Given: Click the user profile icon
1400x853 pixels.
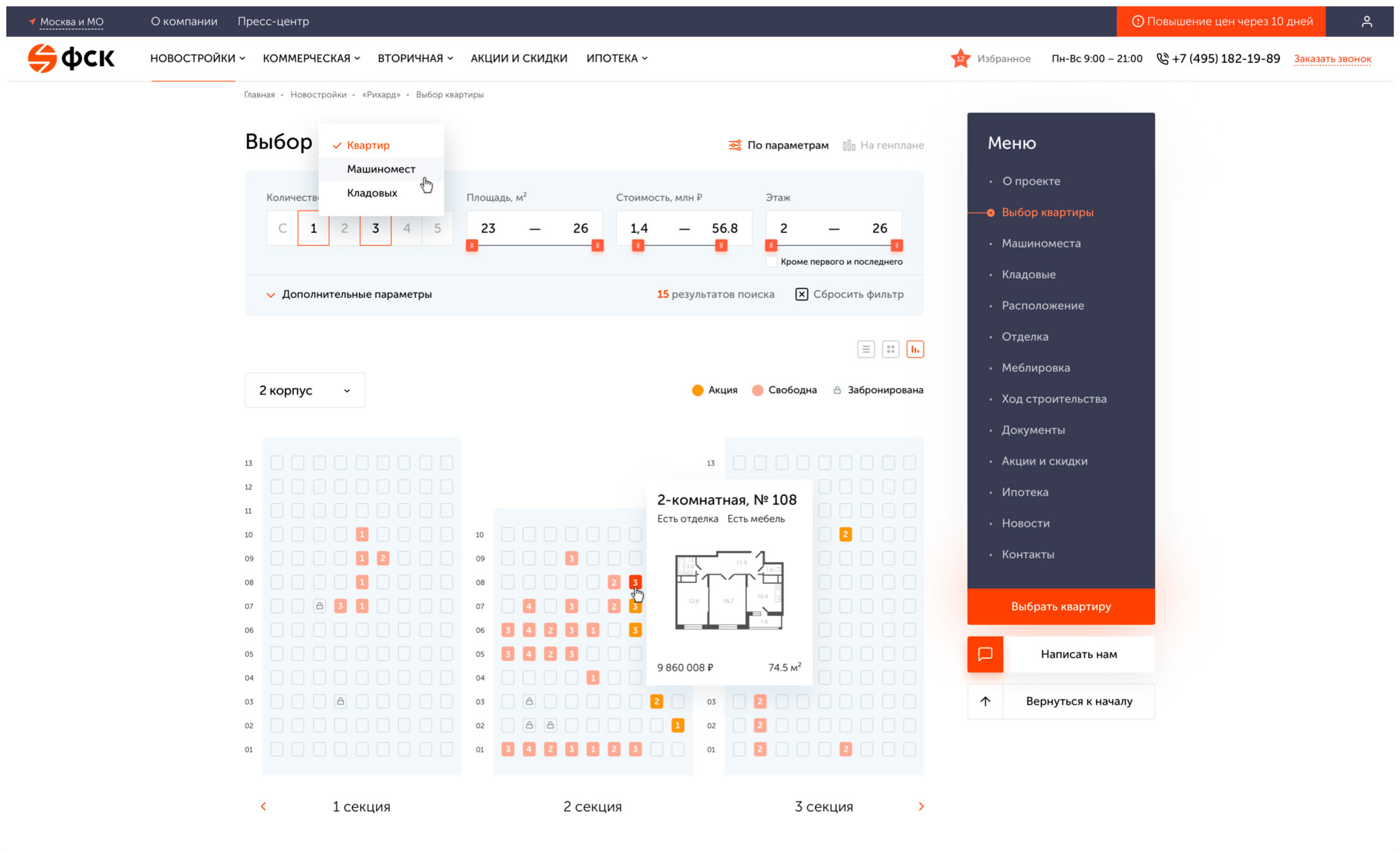Looking at the screenshot, I should tap(1366, 22).
